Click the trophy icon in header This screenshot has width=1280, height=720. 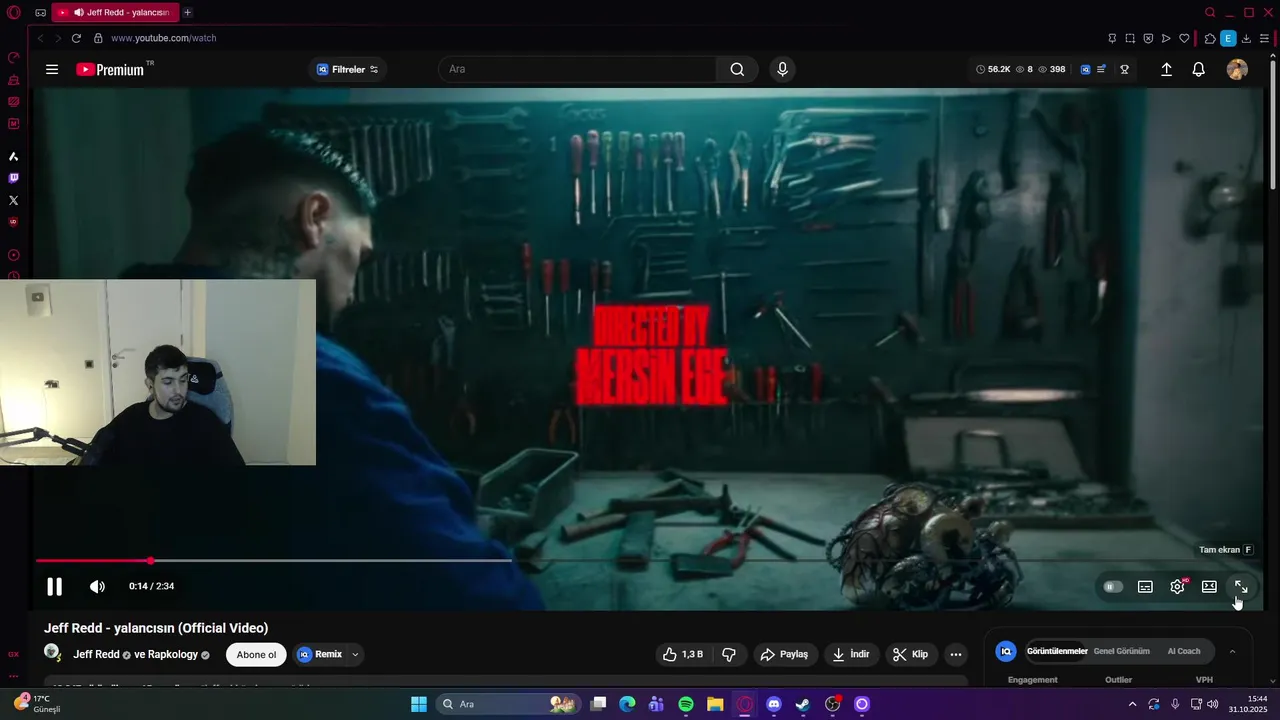pyautogui.click(x=1125, y=69)
